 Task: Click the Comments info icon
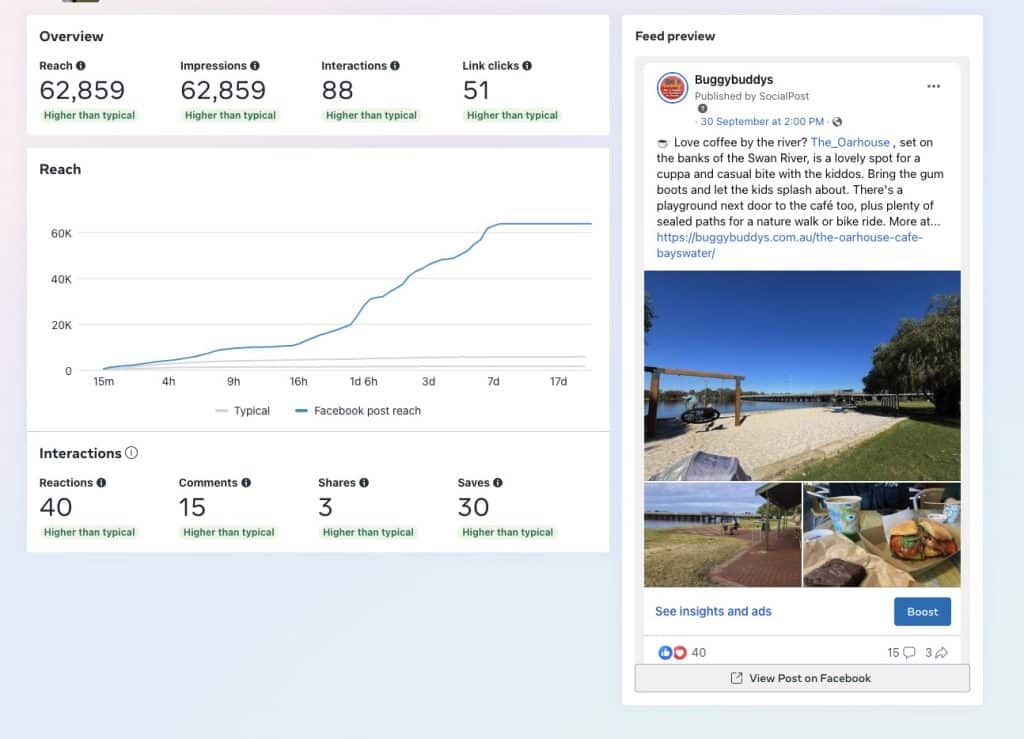pyautogui.click(x=246, y=483)
